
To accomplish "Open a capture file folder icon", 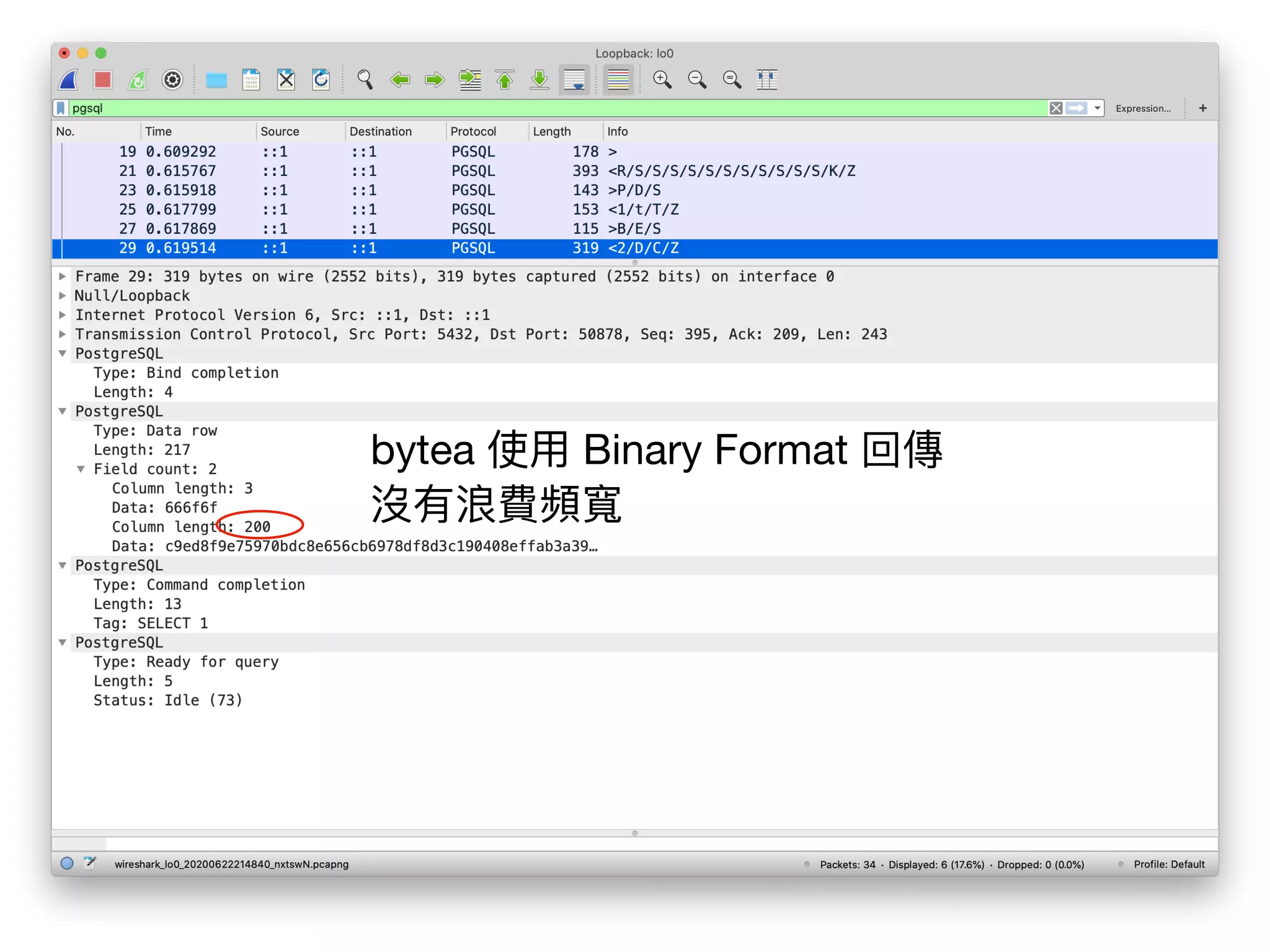I will pyautogui.click(x=216, y=80).
